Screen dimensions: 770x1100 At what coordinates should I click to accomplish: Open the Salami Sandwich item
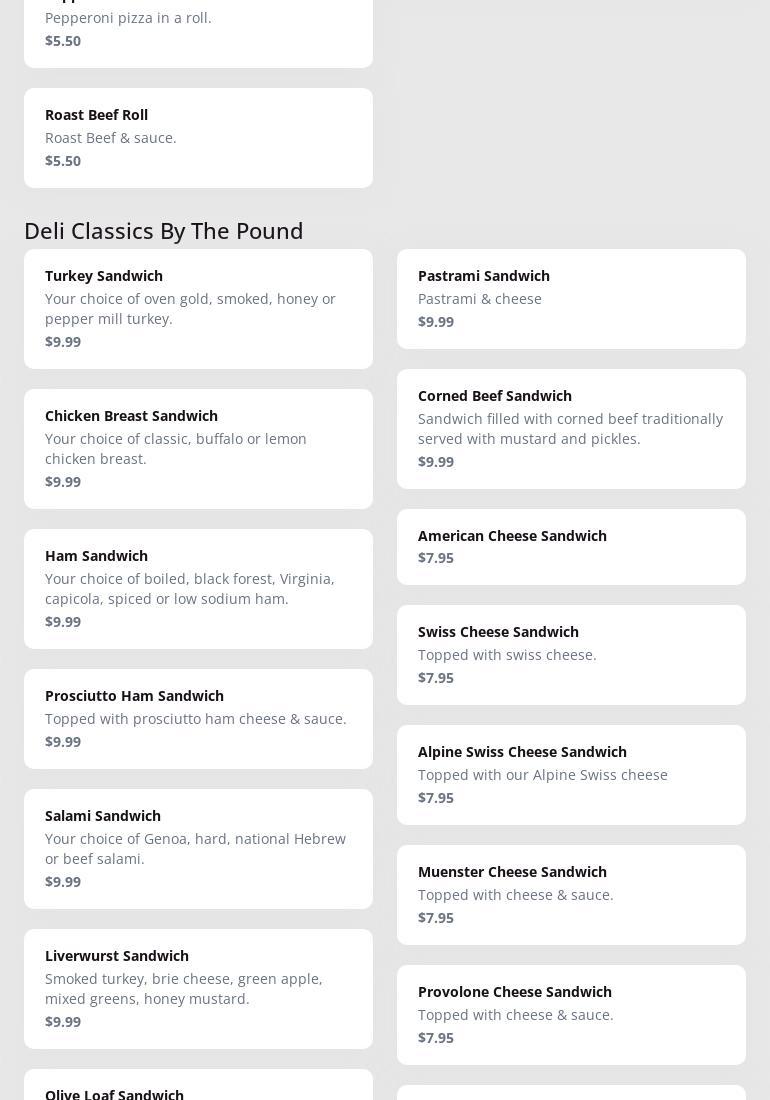(x=198, y=848)
